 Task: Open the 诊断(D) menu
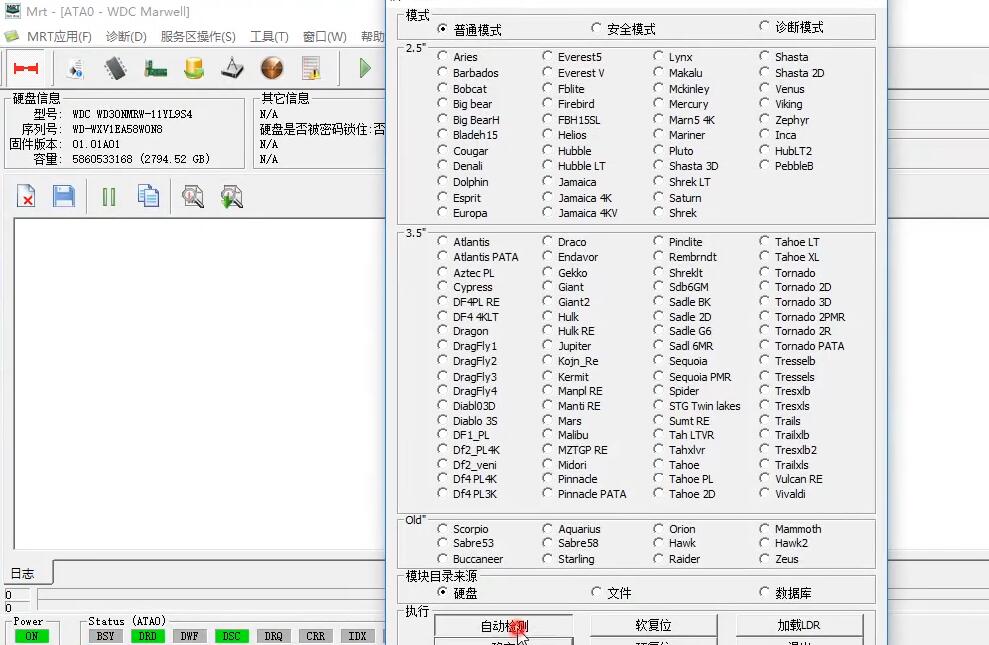pos(126,37)
